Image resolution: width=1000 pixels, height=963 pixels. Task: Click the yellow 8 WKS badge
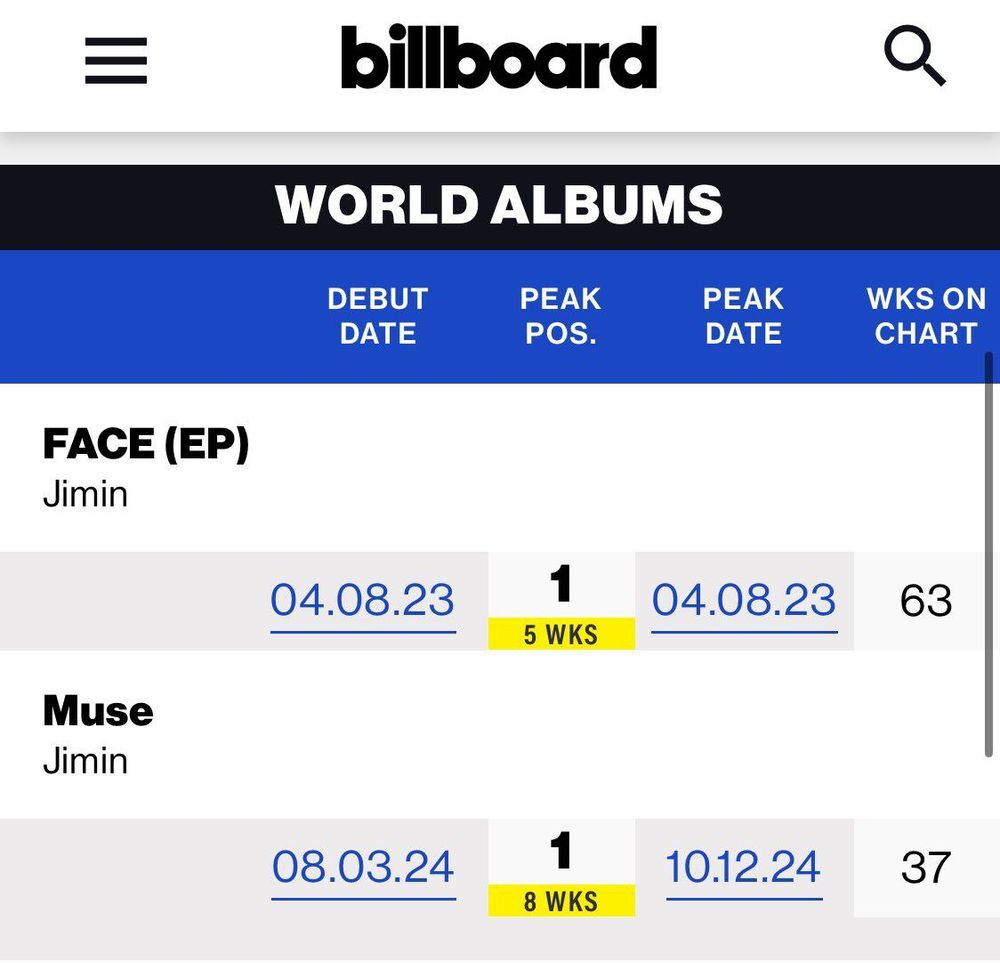pos(561,901)
